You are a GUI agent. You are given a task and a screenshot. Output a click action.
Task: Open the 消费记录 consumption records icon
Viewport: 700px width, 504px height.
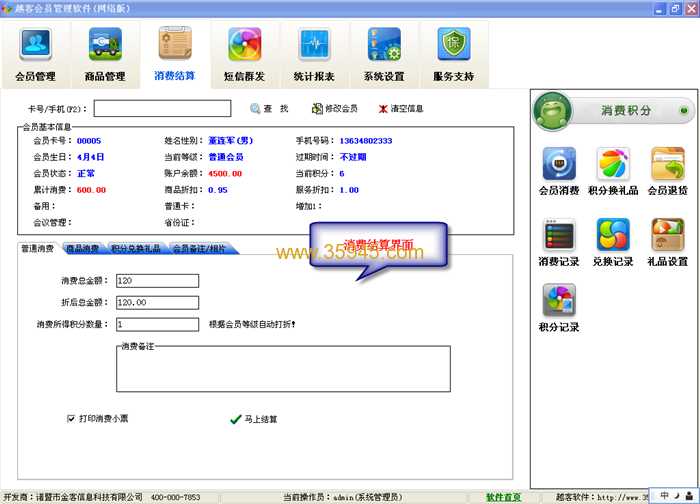pyautogui.click(x=558, y=242)
